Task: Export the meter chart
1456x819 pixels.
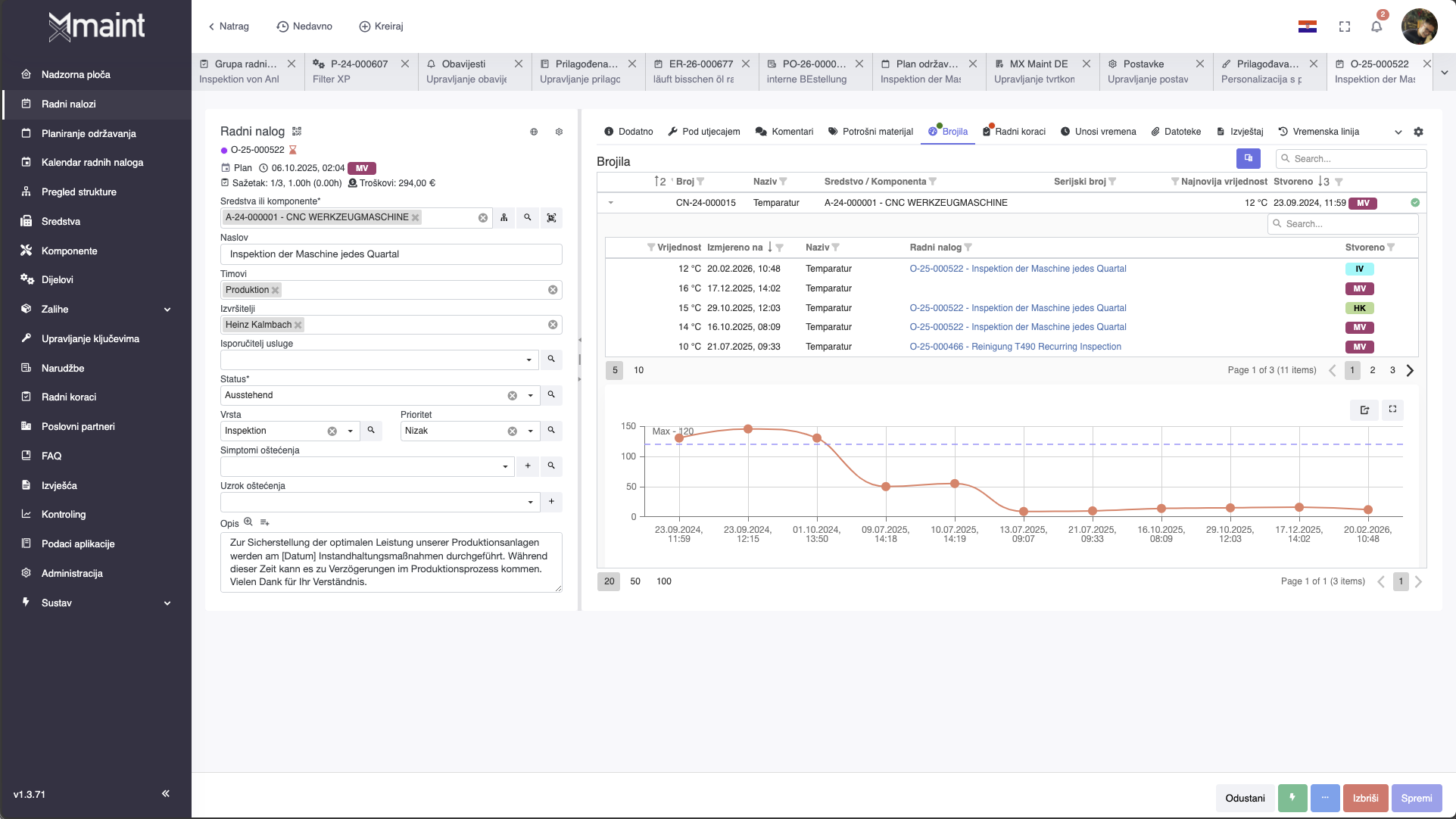Action: (1364, 409)
